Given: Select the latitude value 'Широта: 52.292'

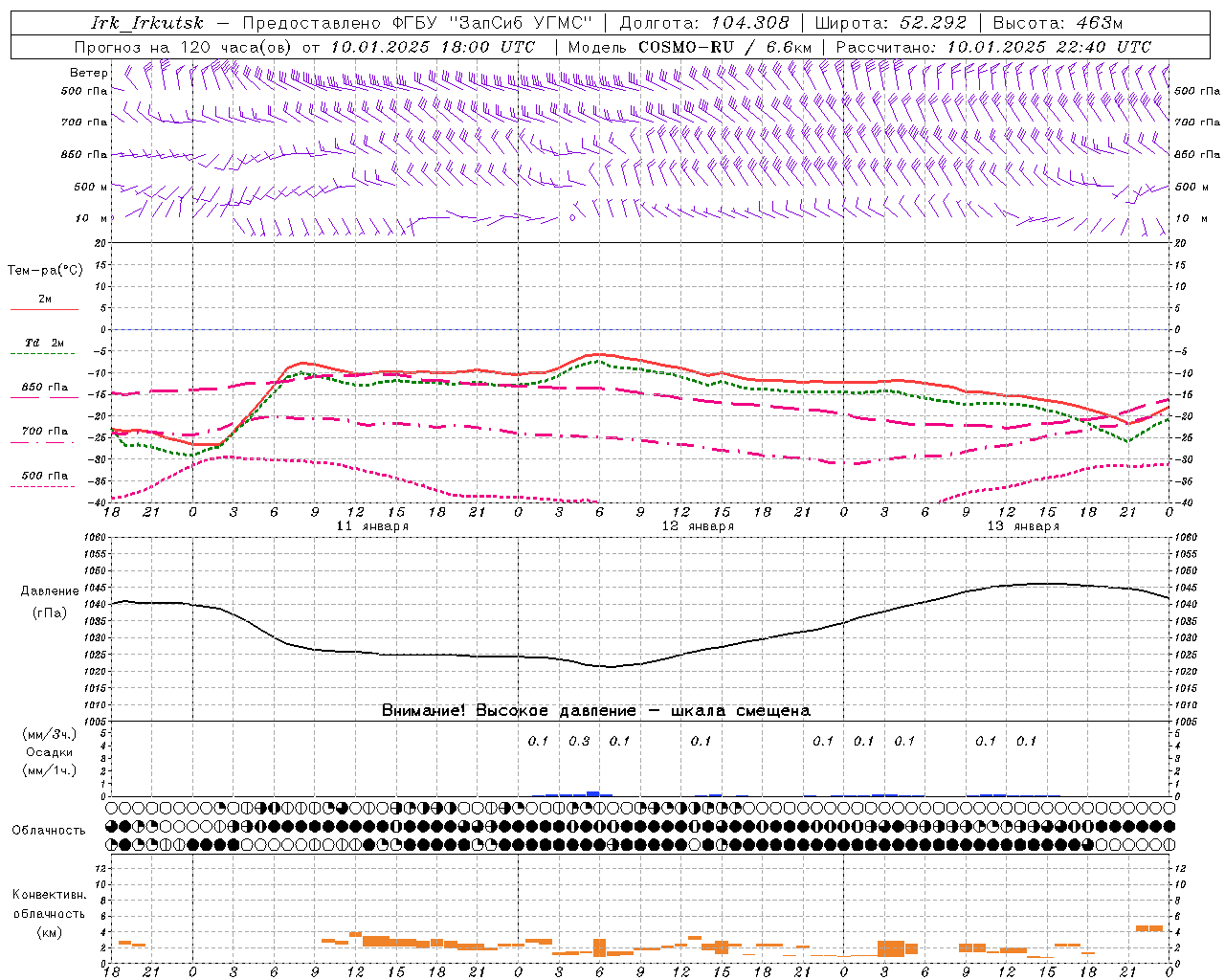Looking at the screenshot, I should [891, 23].
